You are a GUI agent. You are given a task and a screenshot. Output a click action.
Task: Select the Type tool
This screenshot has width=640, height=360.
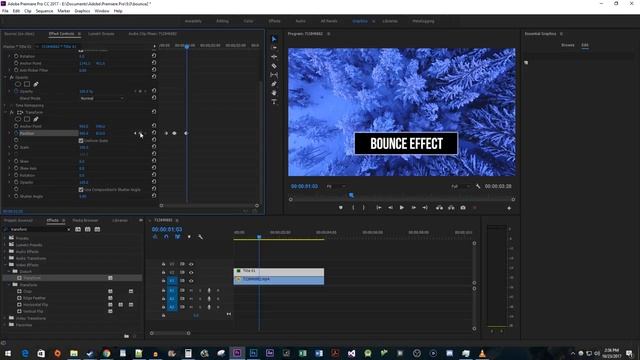click(274, 102)
